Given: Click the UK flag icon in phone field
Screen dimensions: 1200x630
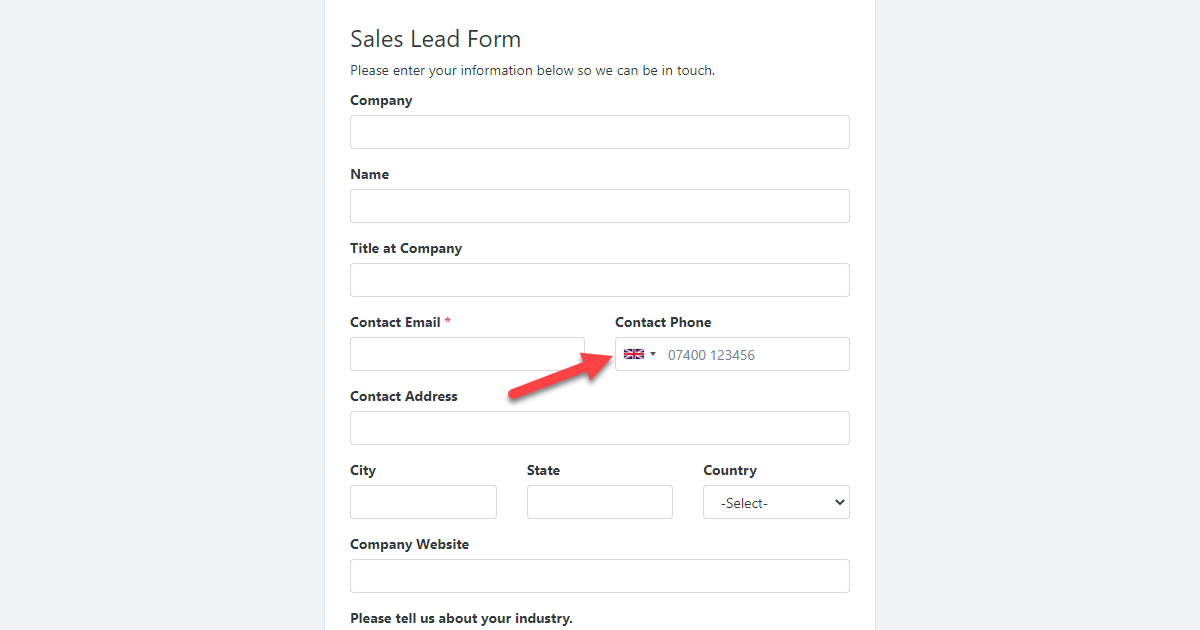Looking at the screenshot, I should (x=633, y=354).
